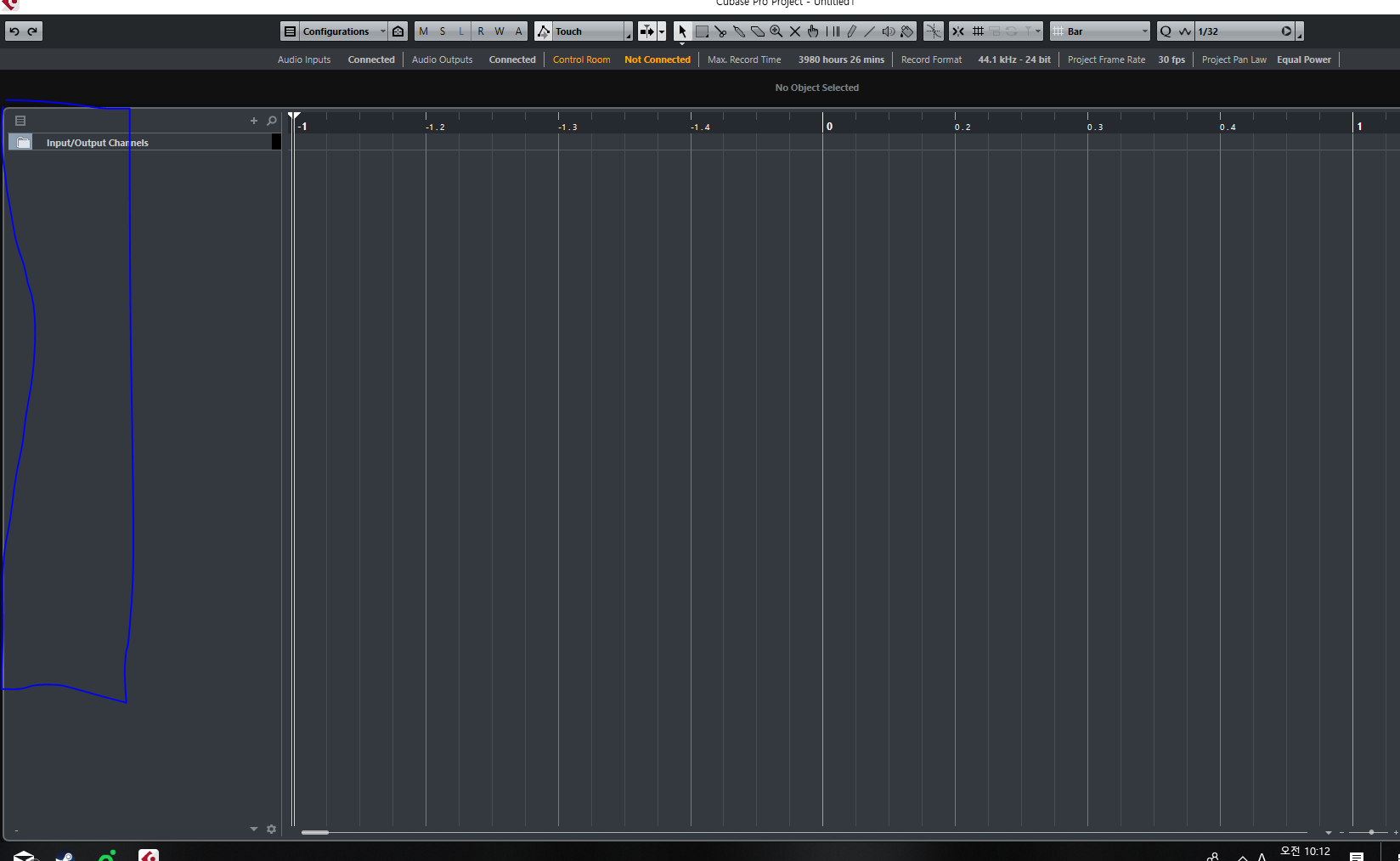Select the Play speaker tool

[889, 31]
